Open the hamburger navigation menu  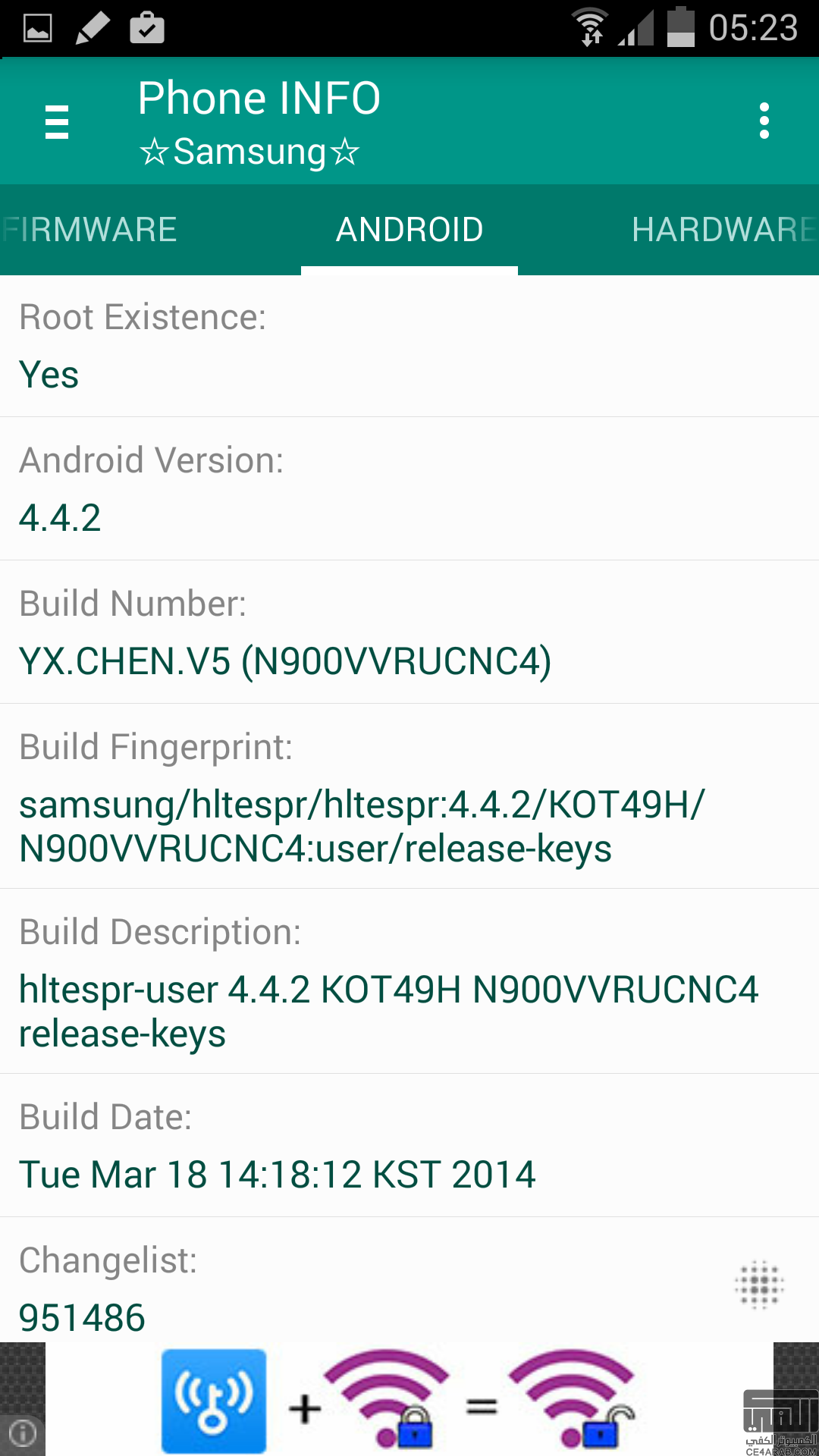coord(57,122)
